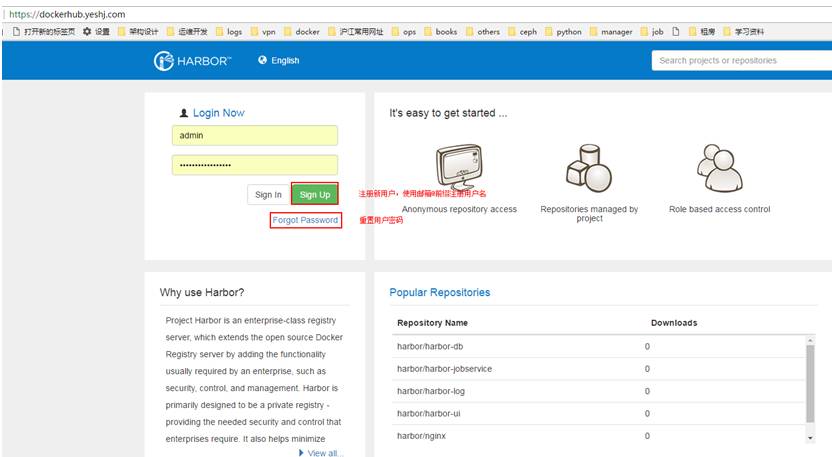
Task: Click the repositories list scrollbar thumb
Action: pyautogui.click(x=810, y=383)
